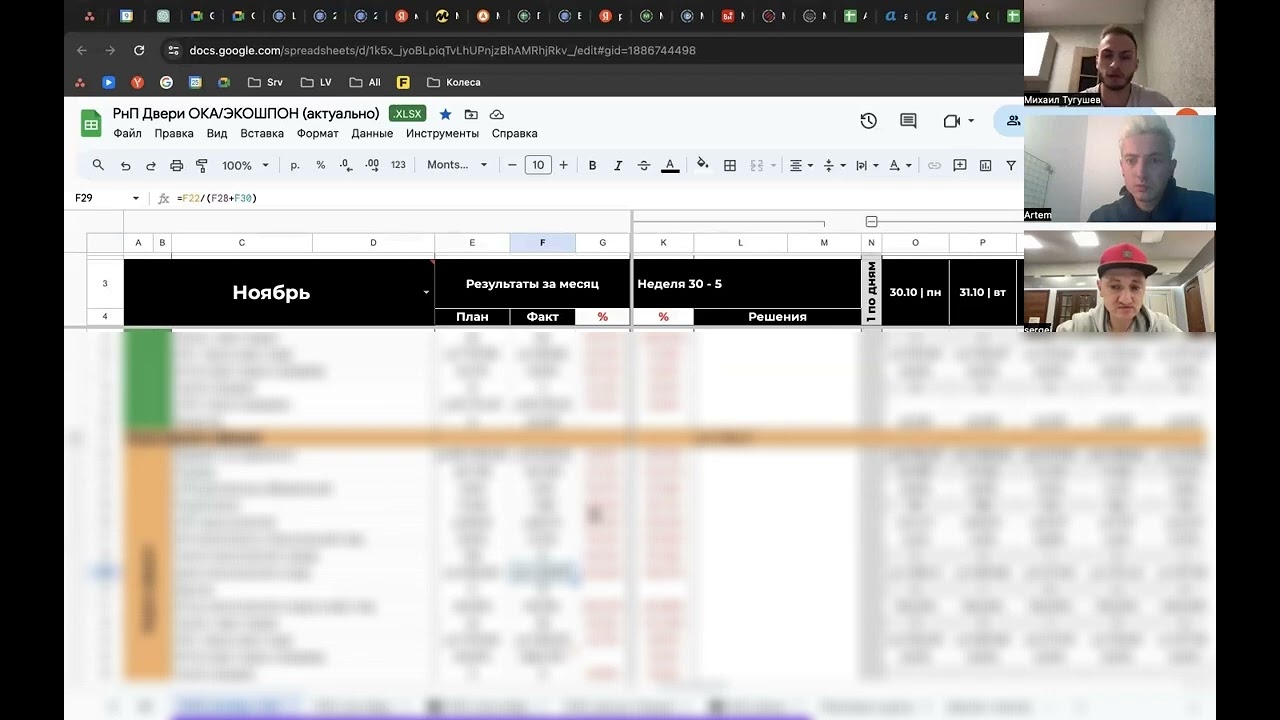
Task: Redo the last action
Action: coord(151,165)
